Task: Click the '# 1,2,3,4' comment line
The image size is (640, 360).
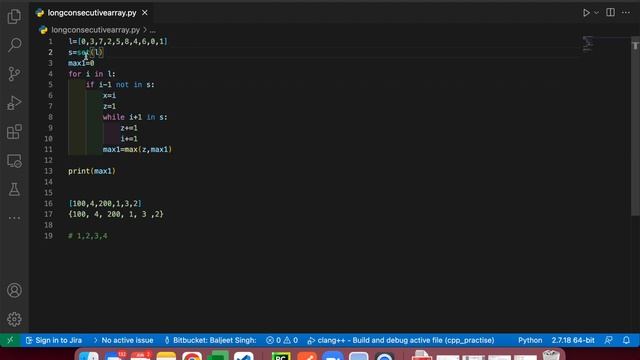Action: tap(88, 236)
